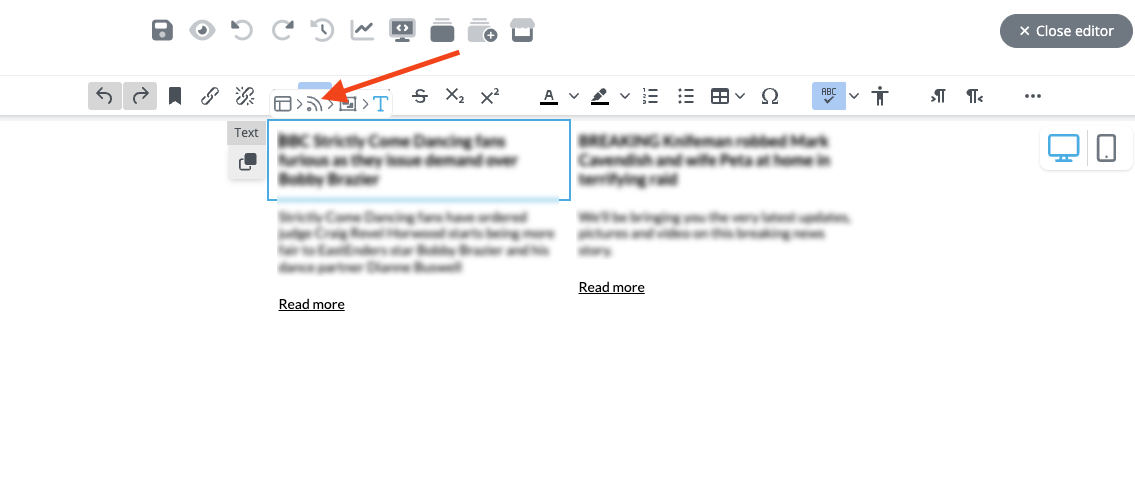Switch to desktop preview mode

point(1063,148)
